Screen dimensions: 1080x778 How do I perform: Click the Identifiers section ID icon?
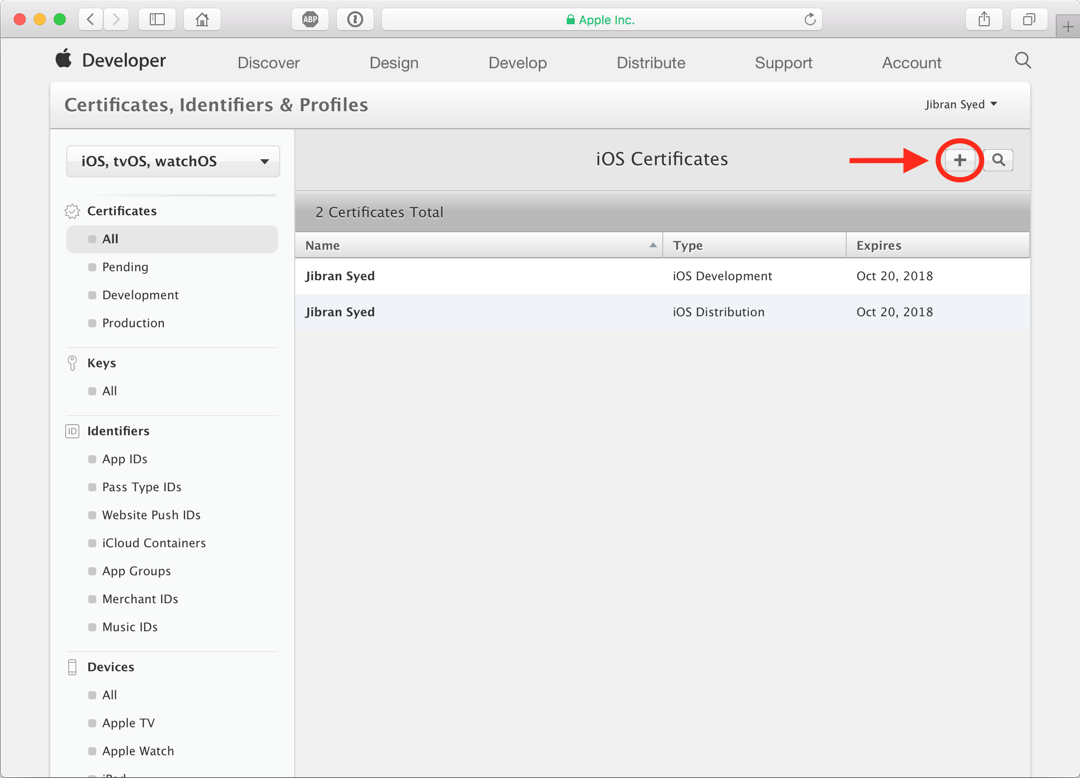72,431
